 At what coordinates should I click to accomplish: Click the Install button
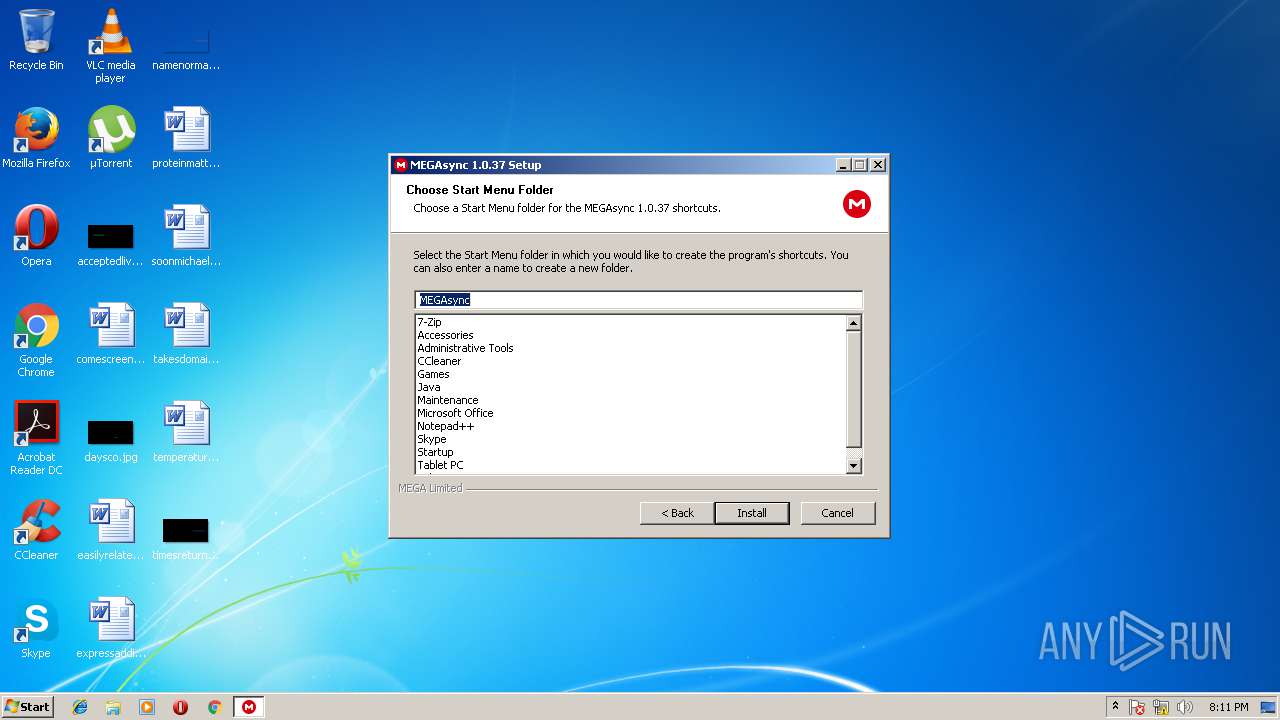pos(752,513)
